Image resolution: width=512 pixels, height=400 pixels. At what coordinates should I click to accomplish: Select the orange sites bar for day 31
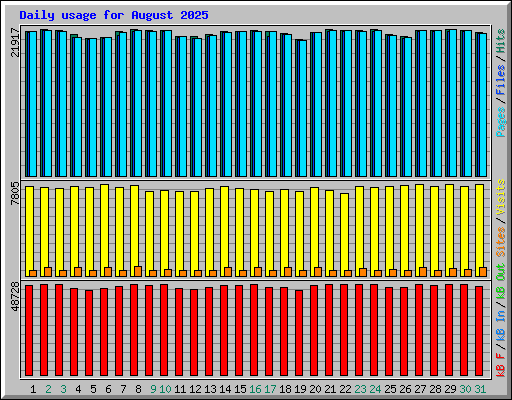pyautogui.click(x=483, y=272)
